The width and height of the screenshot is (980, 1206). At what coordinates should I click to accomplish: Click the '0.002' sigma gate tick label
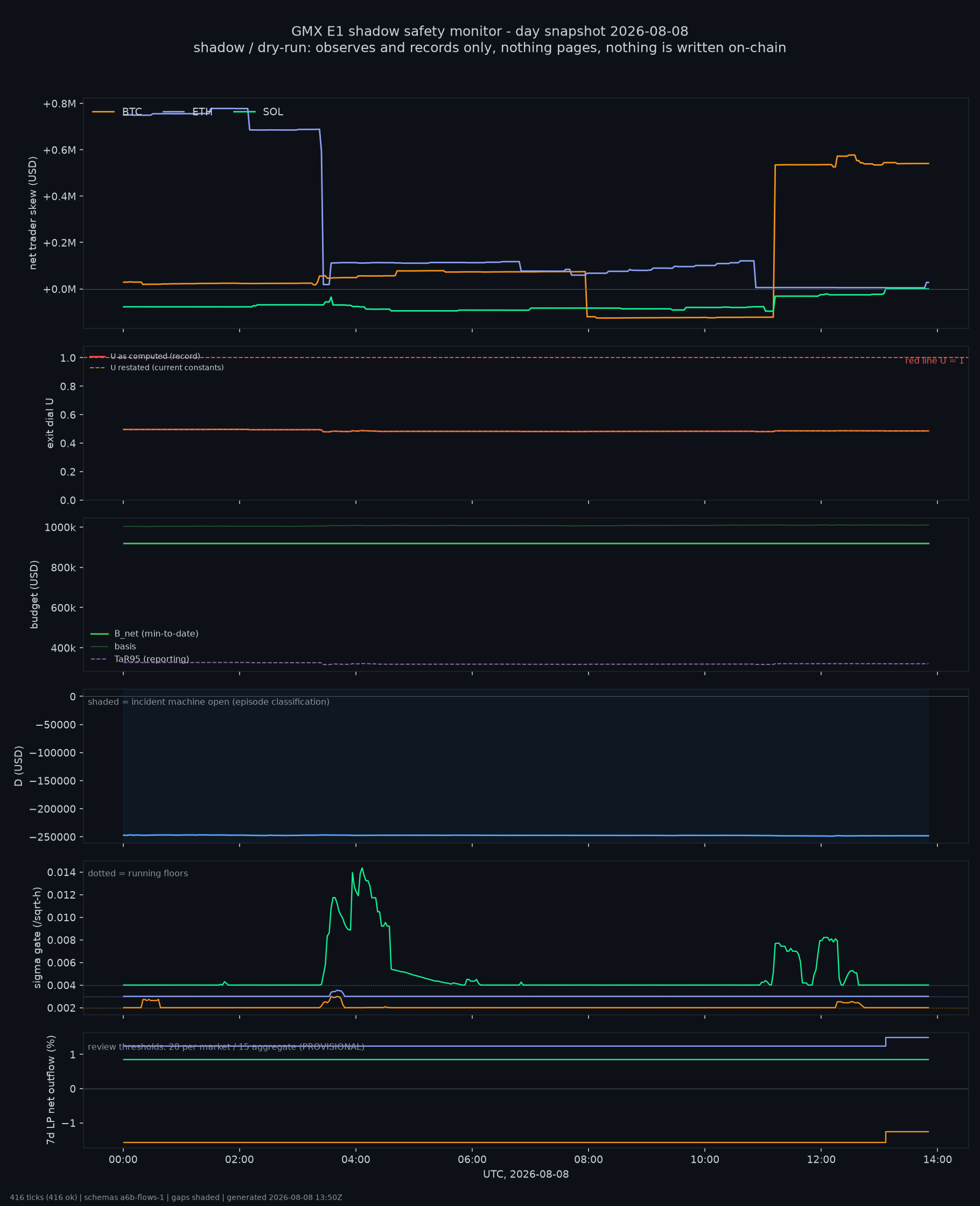click(x=61, y=1008)
